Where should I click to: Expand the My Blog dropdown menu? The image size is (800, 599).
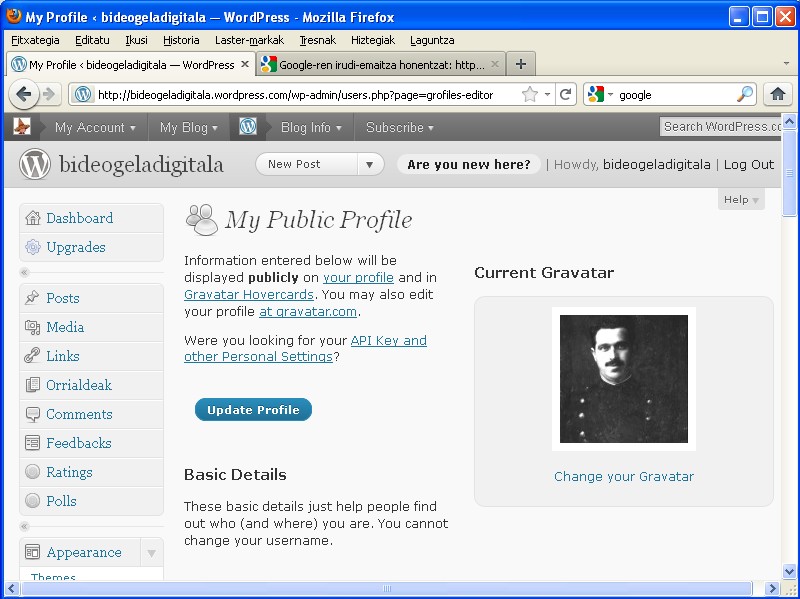(188, 127)
